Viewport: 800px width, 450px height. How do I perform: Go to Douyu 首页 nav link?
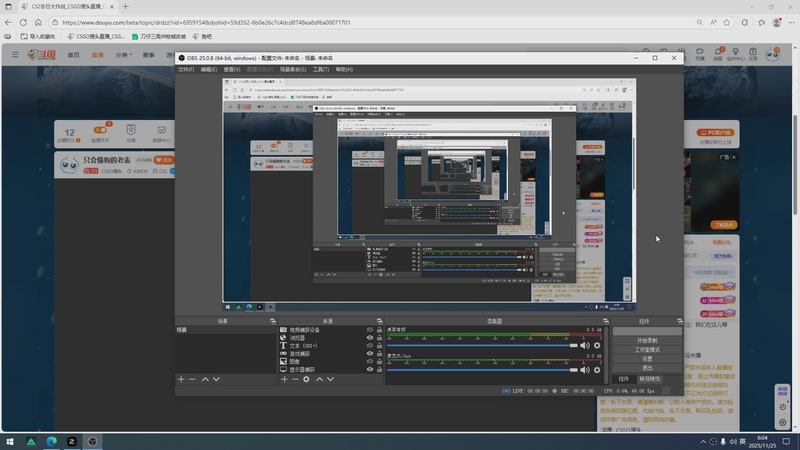[x=73, y=55]
